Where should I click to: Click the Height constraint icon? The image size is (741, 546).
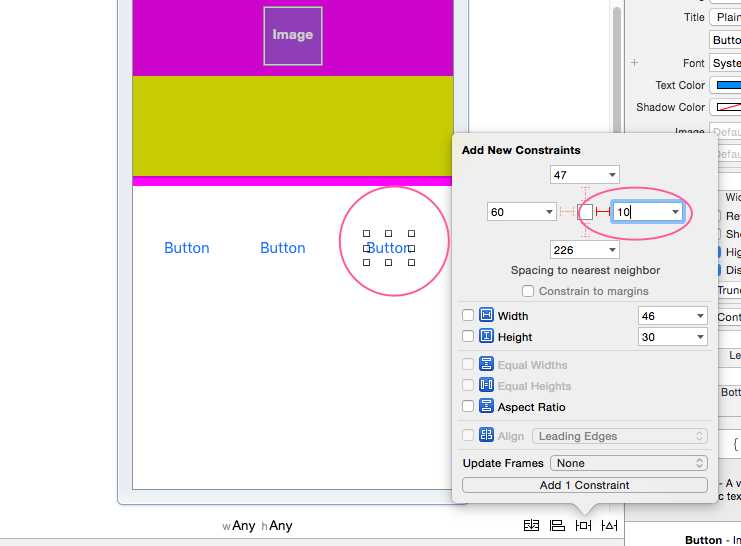point(486,336)
